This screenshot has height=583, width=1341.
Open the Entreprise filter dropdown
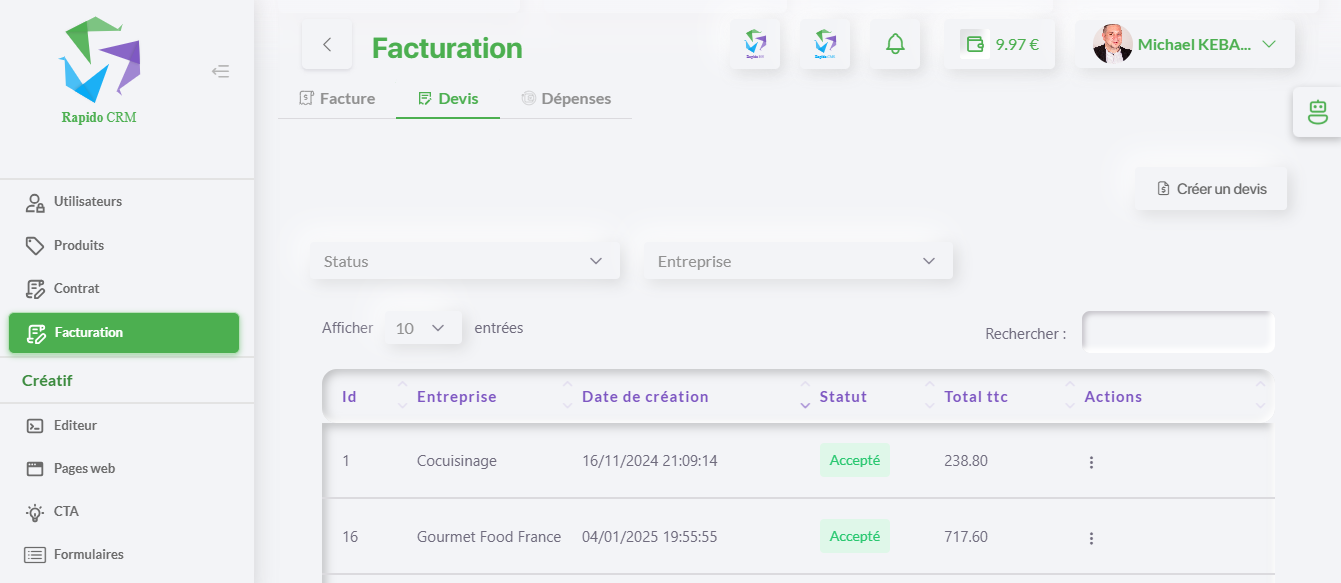(x=798, y=261)
